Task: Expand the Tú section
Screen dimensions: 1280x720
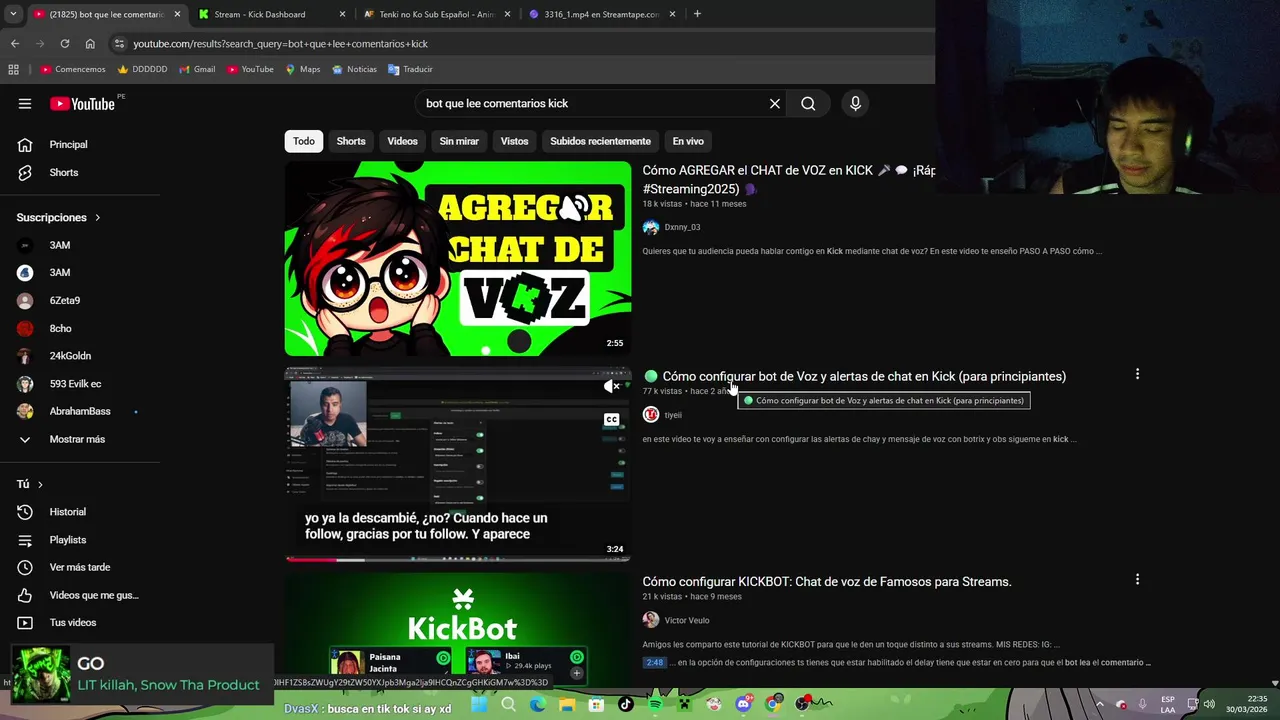Action: click(x=30, y=484)
